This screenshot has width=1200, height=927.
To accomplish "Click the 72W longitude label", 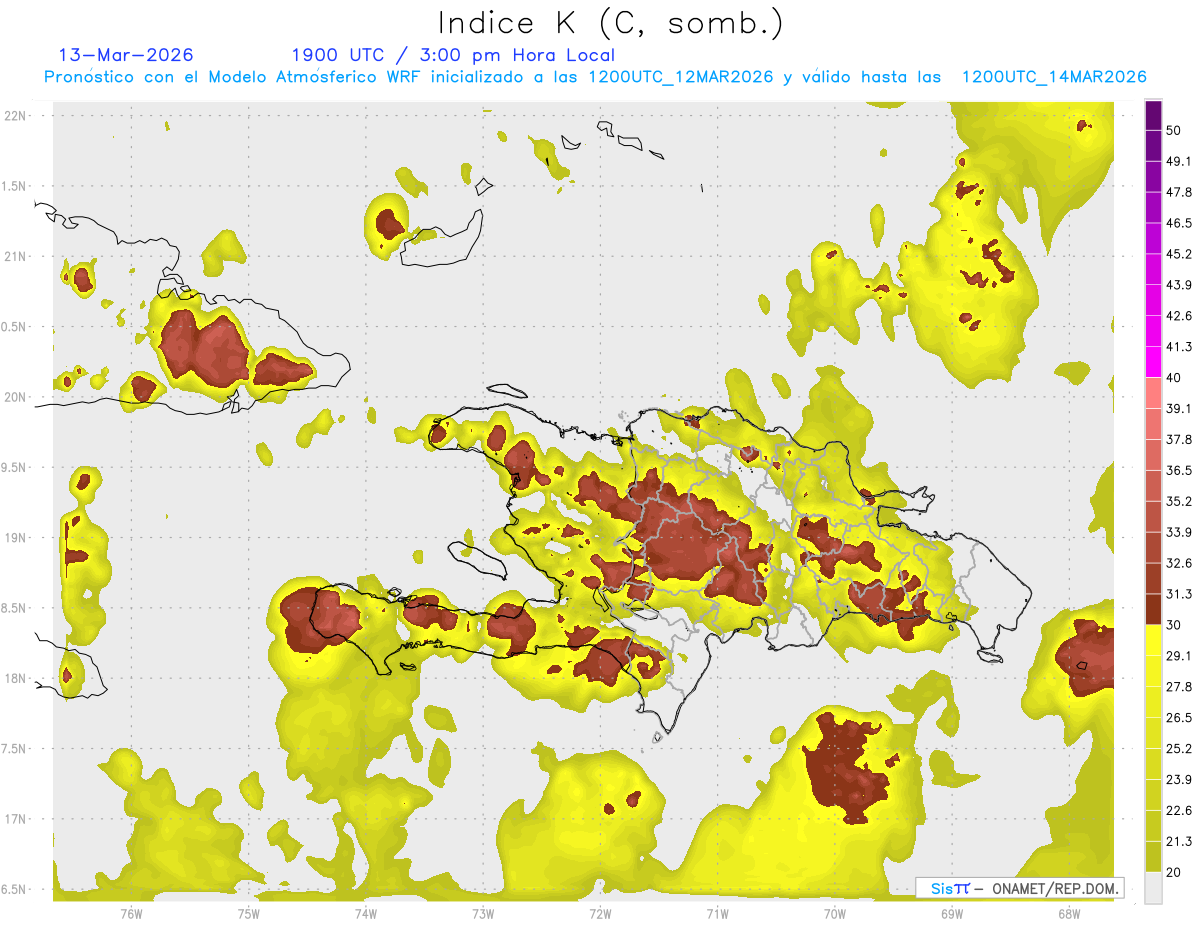I will [600, 913].
